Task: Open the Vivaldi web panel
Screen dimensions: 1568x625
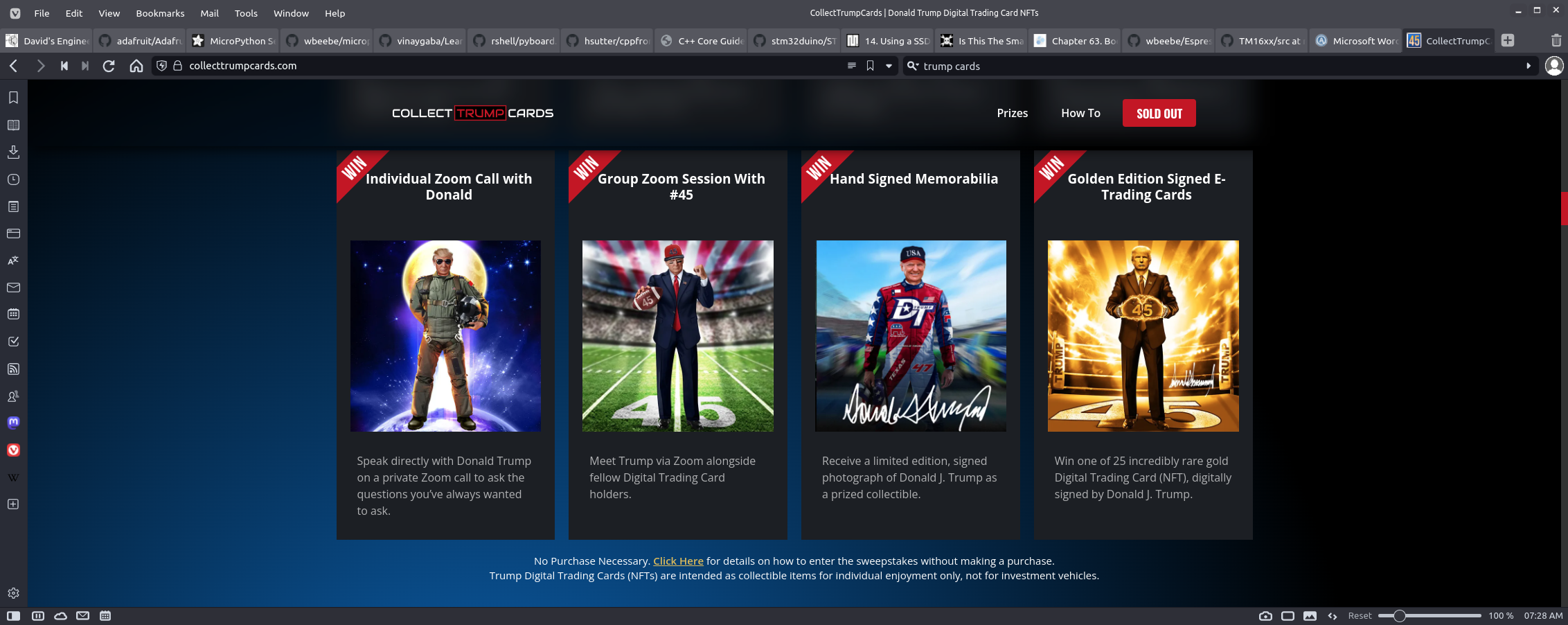Action: 13,450
